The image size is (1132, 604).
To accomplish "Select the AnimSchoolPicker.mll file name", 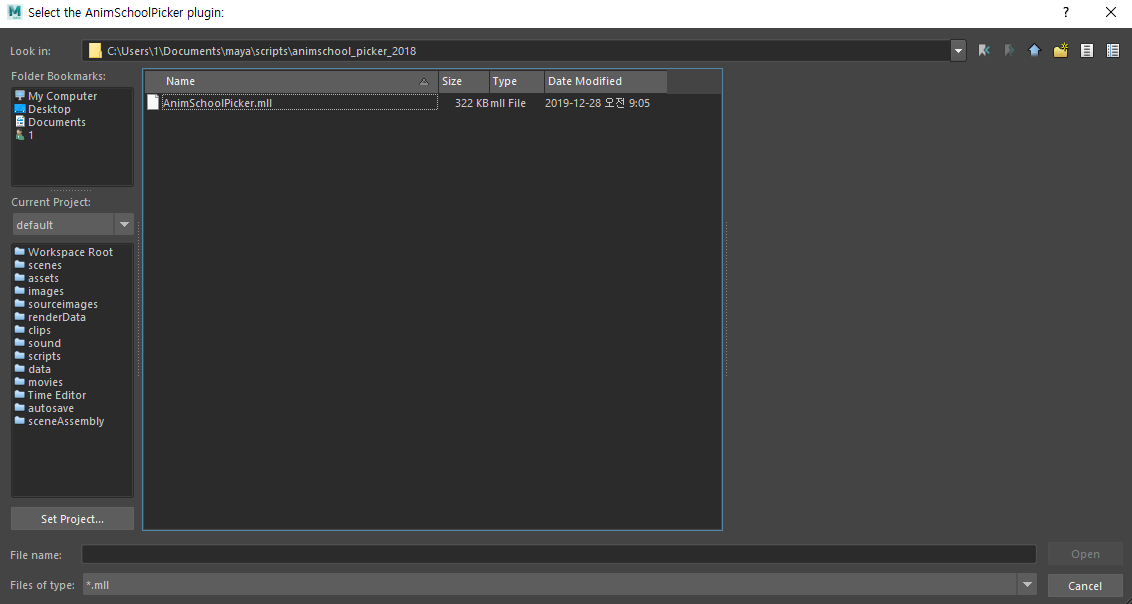I will pyautogui.click(x=217, y=103).
